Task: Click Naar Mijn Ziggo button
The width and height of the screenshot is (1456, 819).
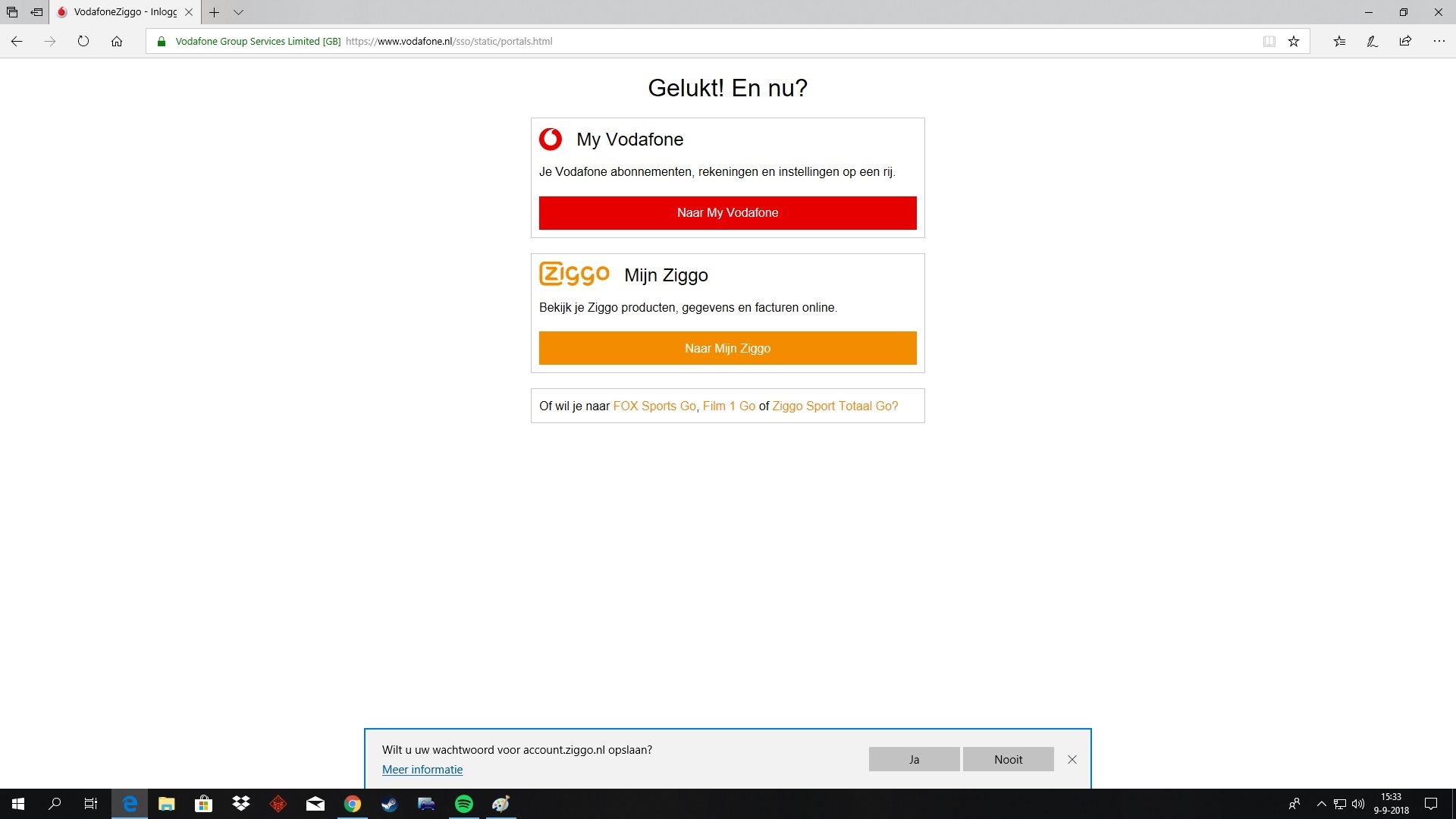Action: coord(727,348)
